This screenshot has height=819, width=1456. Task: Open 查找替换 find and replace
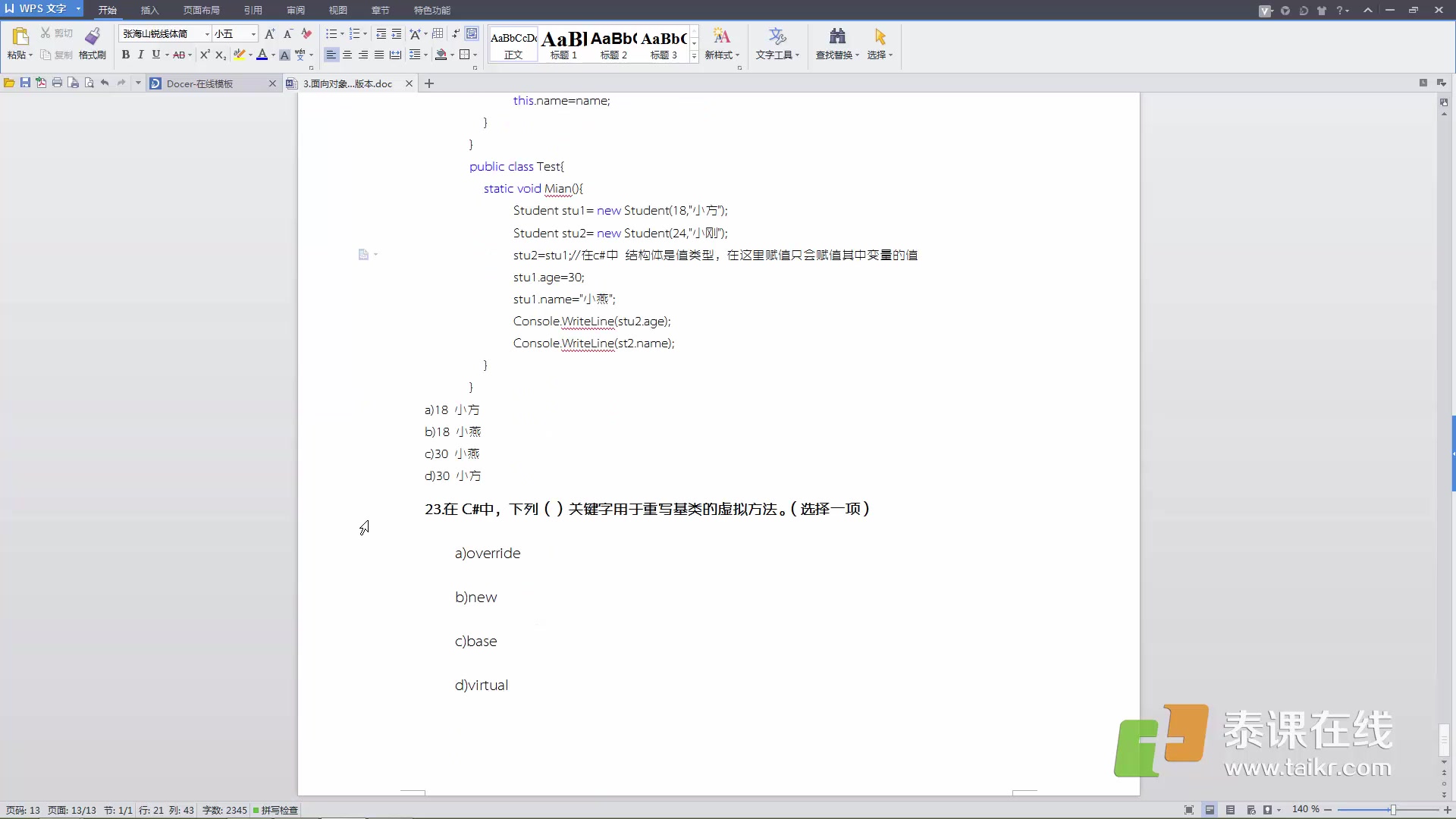pos(837,45)
